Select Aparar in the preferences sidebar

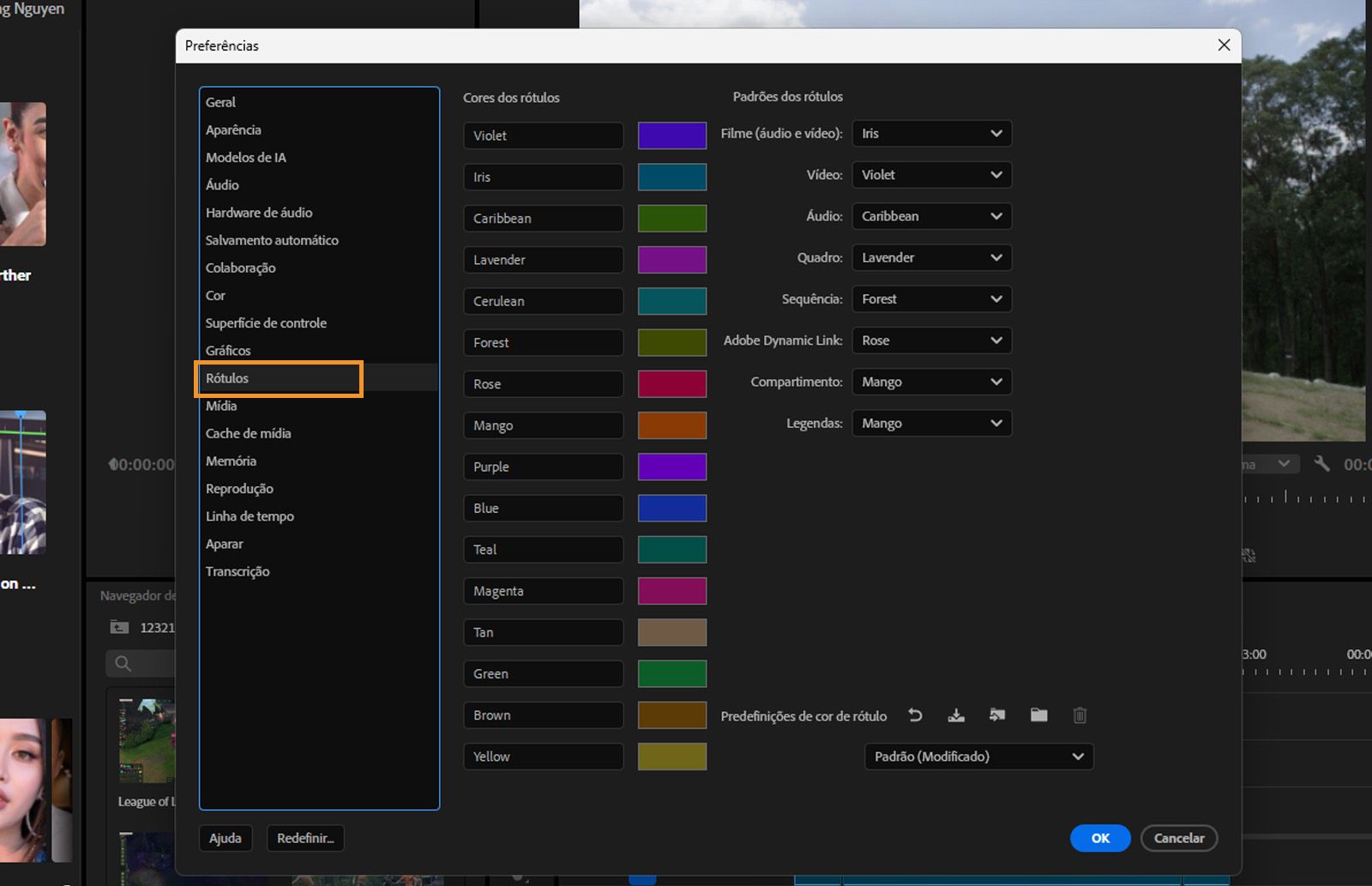319,544
